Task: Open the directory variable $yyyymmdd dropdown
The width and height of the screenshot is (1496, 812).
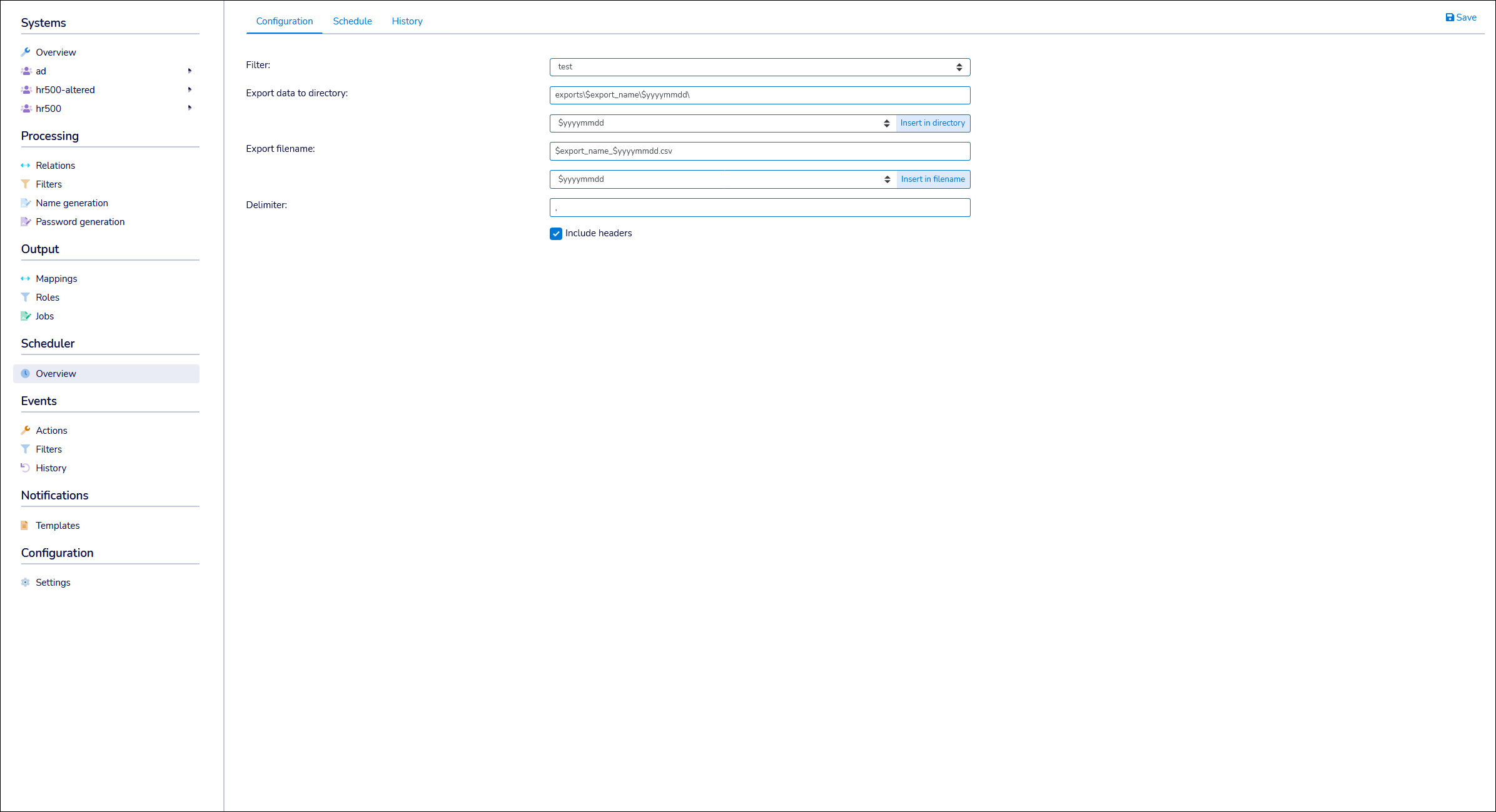Action: pos(722,123)
